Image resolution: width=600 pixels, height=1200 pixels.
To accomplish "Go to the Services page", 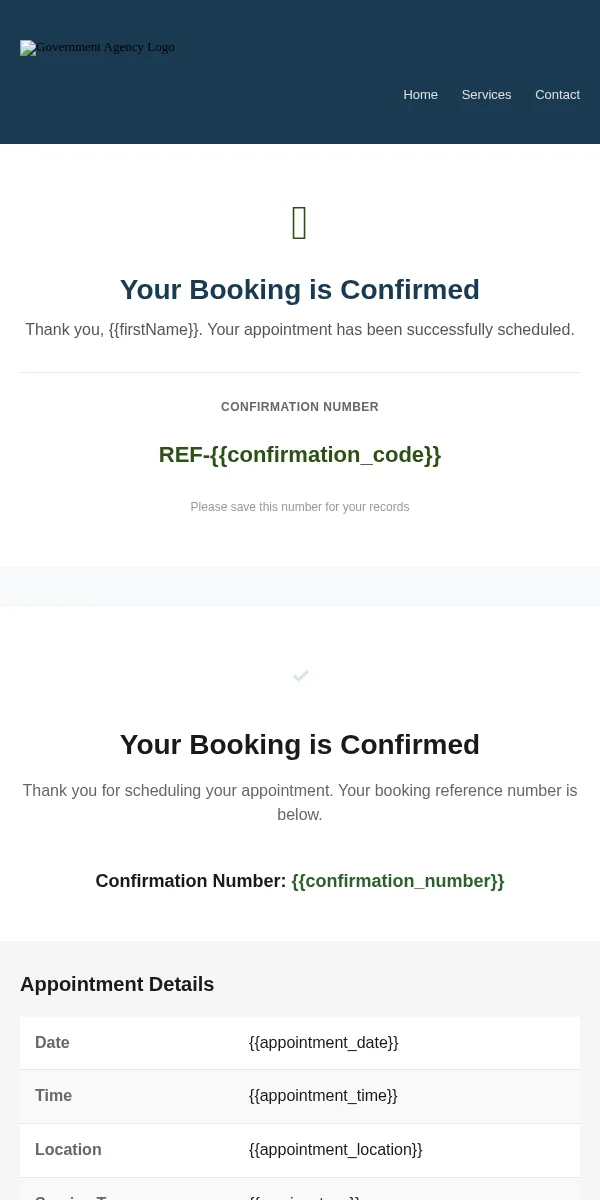I will click(486, 95).
